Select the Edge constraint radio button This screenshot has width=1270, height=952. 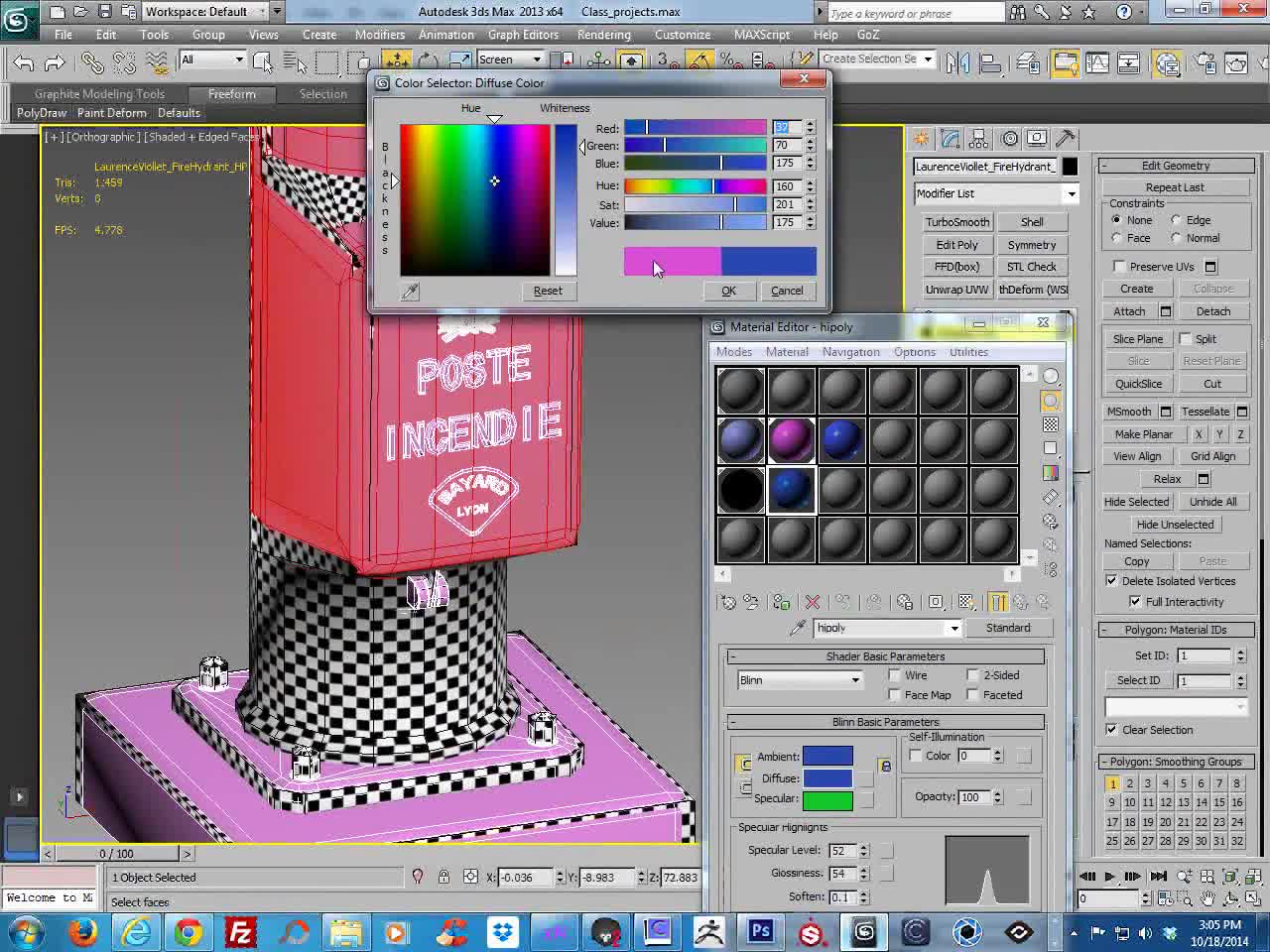coord(1176,220)
